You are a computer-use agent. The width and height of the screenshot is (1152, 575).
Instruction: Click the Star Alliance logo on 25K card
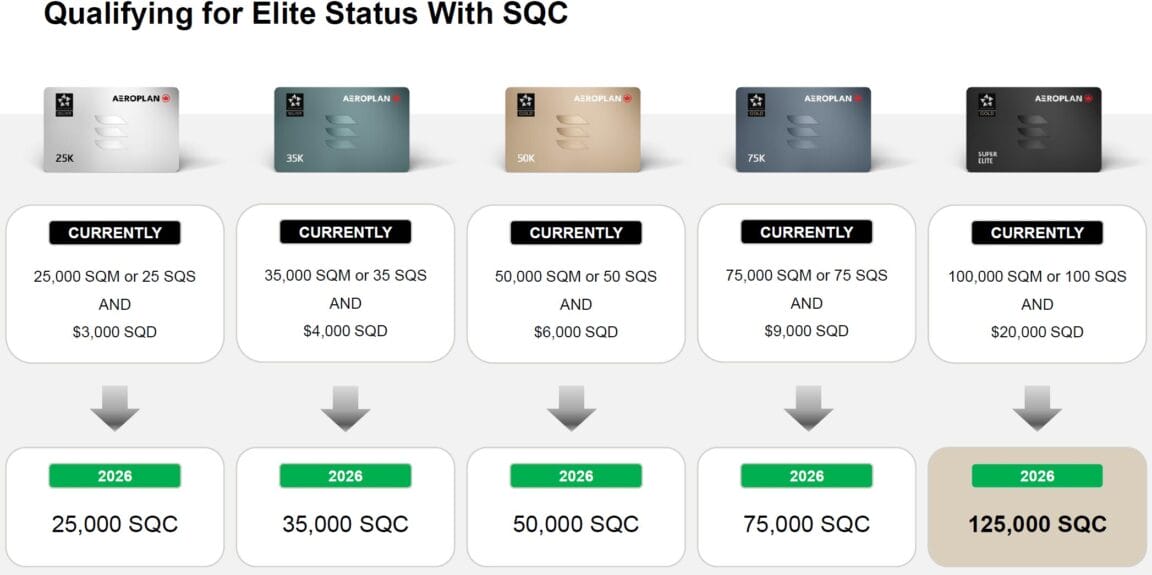click(x=64, y=104)
